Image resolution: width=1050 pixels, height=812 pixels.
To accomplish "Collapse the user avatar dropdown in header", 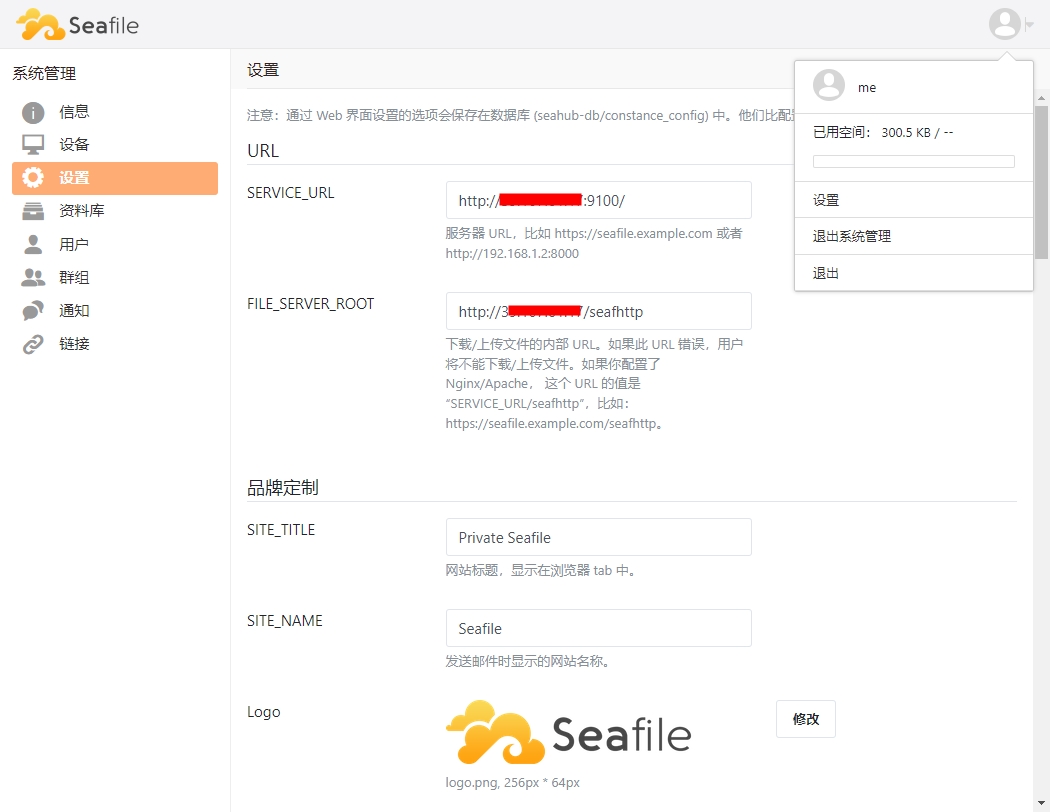I will click(1006, 24).
